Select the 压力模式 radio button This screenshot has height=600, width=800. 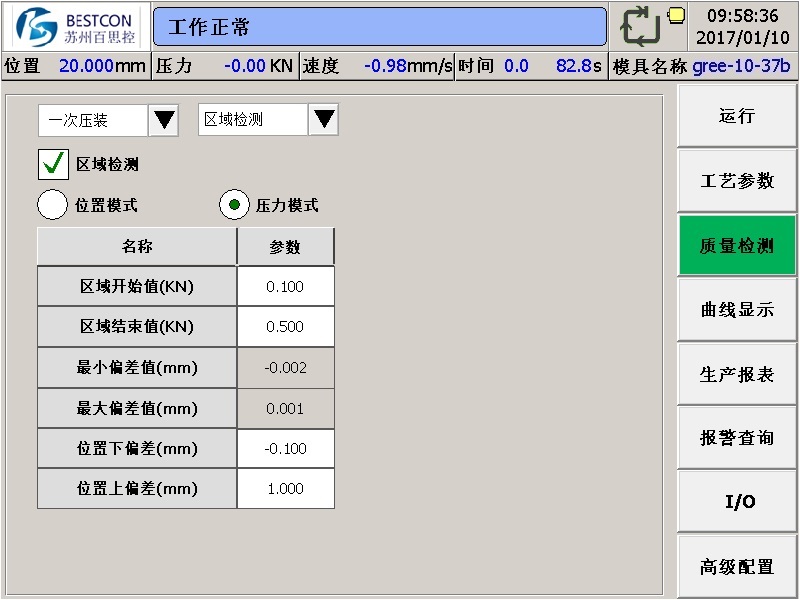click(234, 205)
